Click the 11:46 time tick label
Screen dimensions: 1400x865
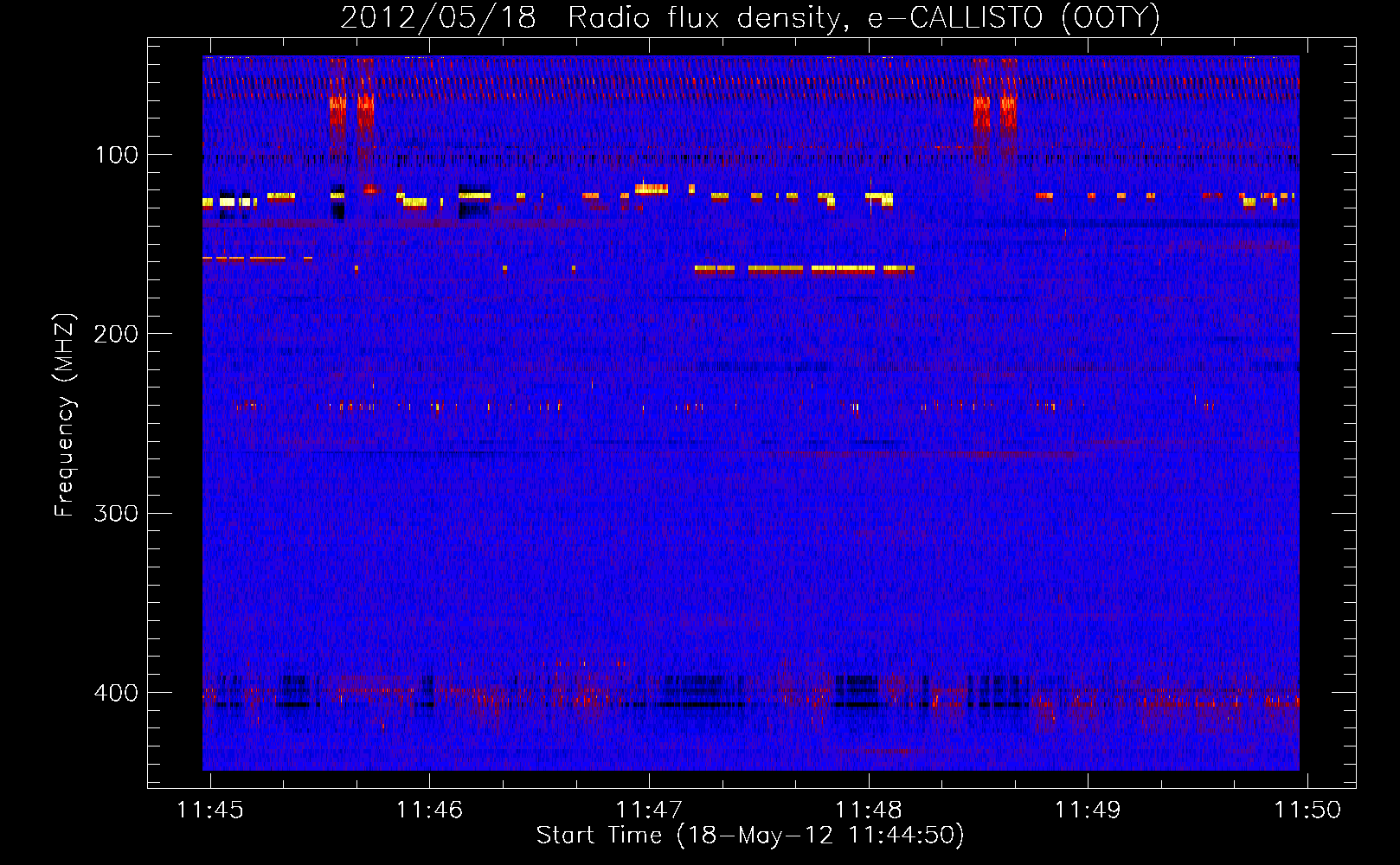pos(429,810)
